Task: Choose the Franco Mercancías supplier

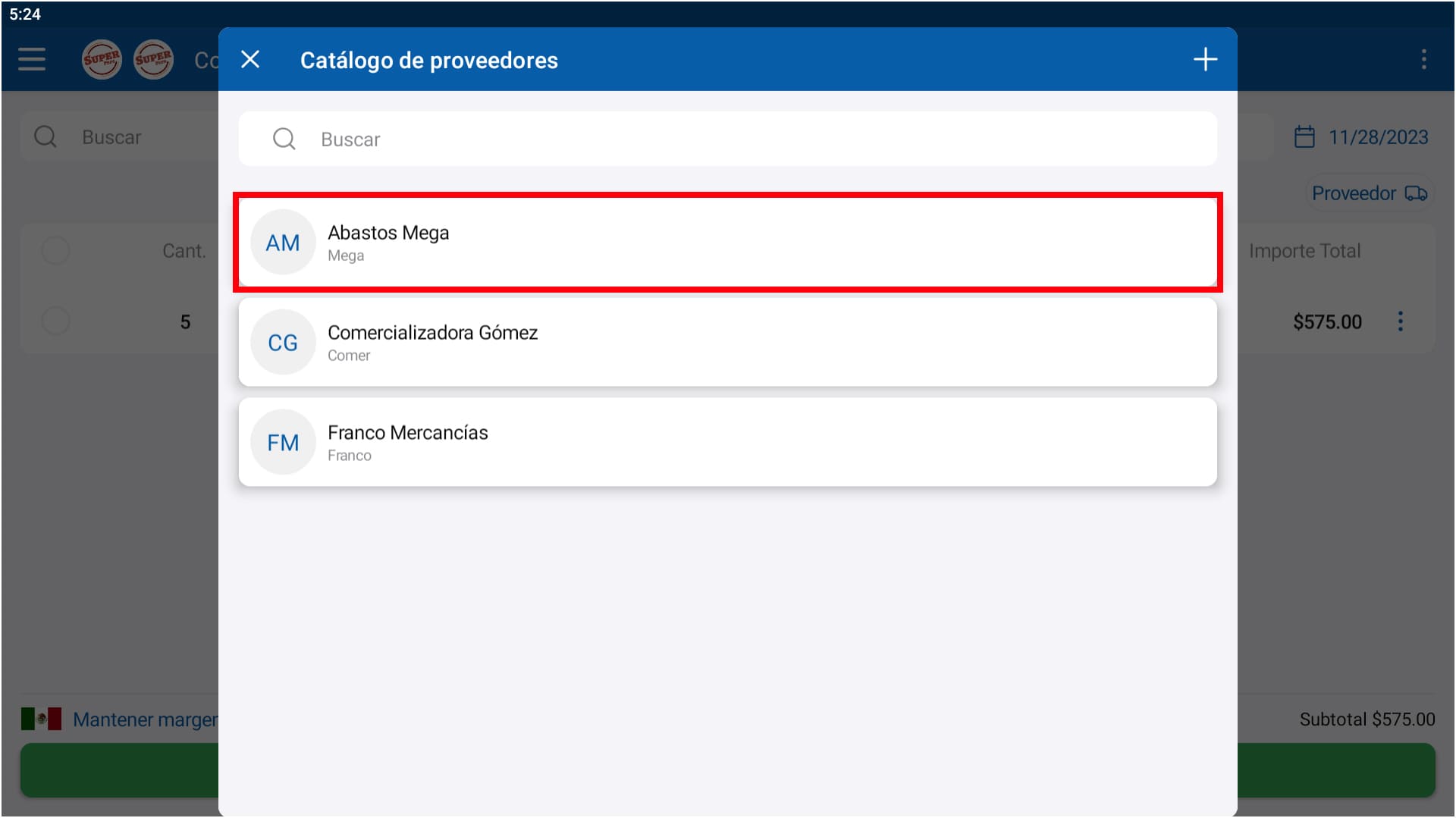Action: click(x=726, y=443)
